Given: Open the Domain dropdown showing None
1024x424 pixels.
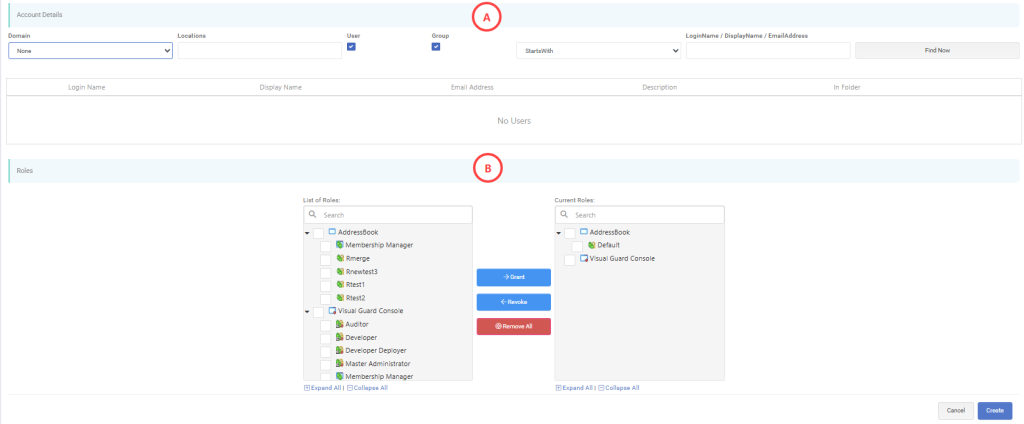Looking at the screenshot, I should [x=90, y=50].
